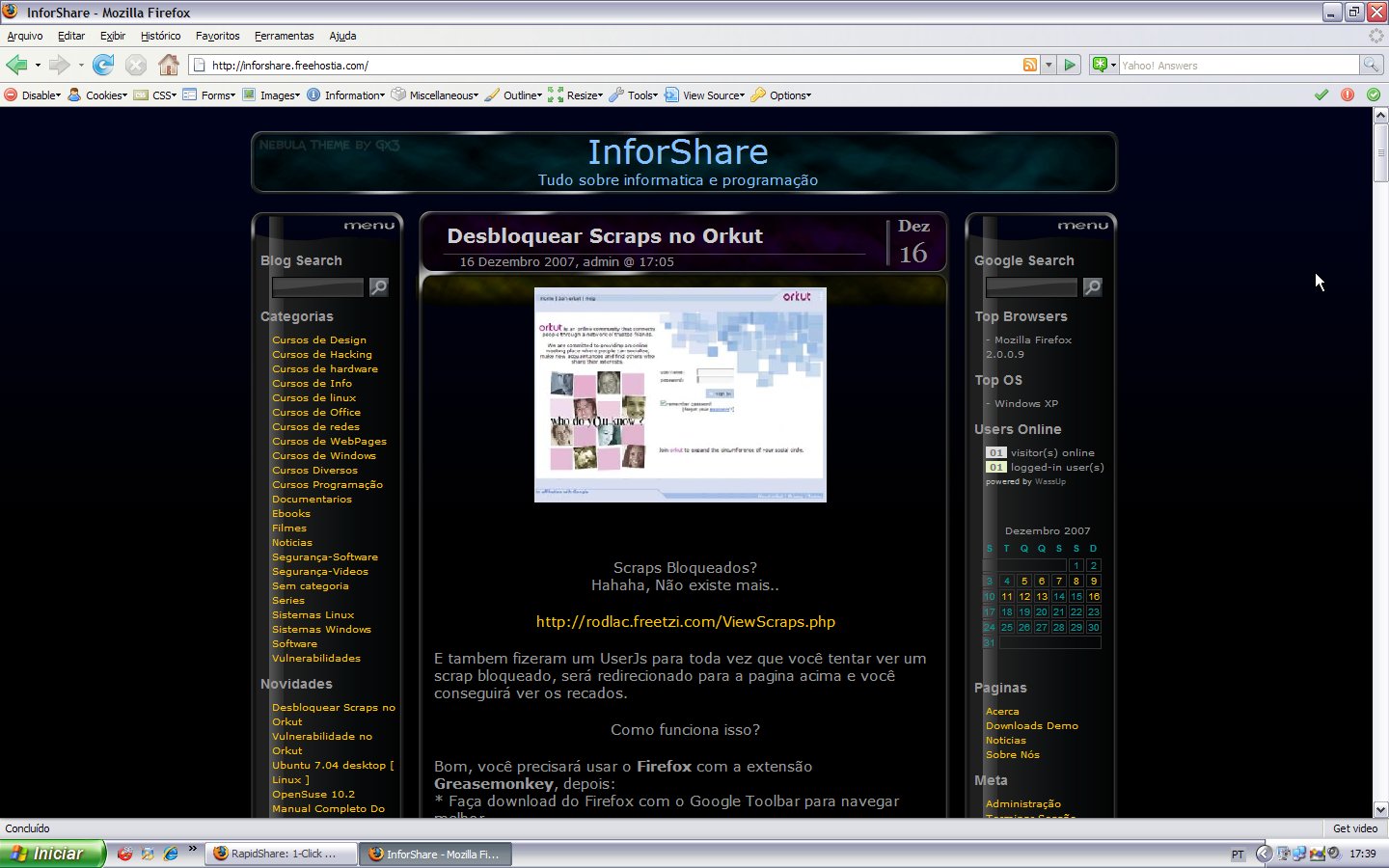
Task: Open the Ebooks category link
Action: coord(291,513)
